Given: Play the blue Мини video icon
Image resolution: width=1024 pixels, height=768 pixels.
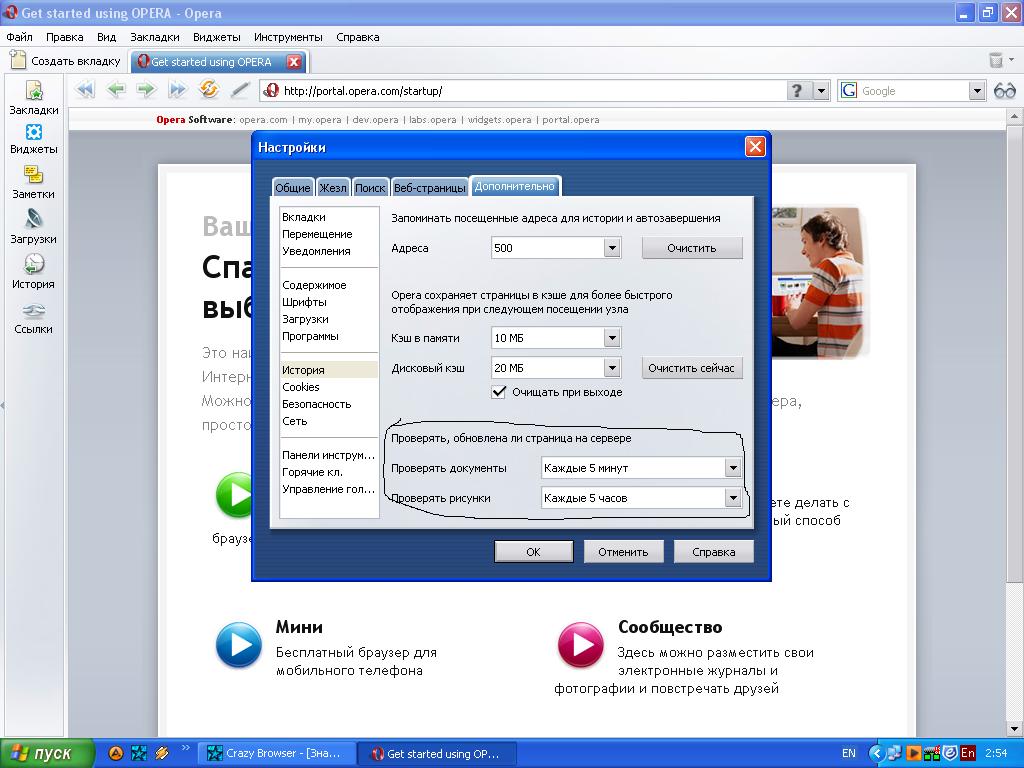Looking at the screenshot, I should (238, 645).
